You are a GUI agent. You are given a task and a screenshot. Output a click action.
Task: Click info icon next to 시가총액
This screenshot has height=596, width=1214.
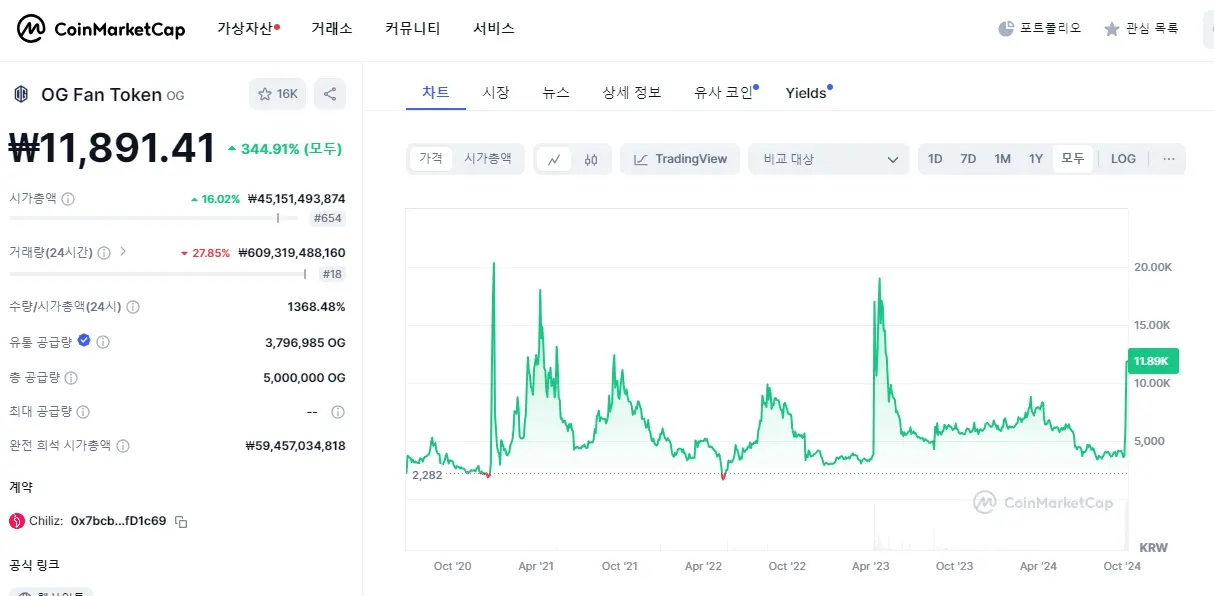click(x=68, y=199)
